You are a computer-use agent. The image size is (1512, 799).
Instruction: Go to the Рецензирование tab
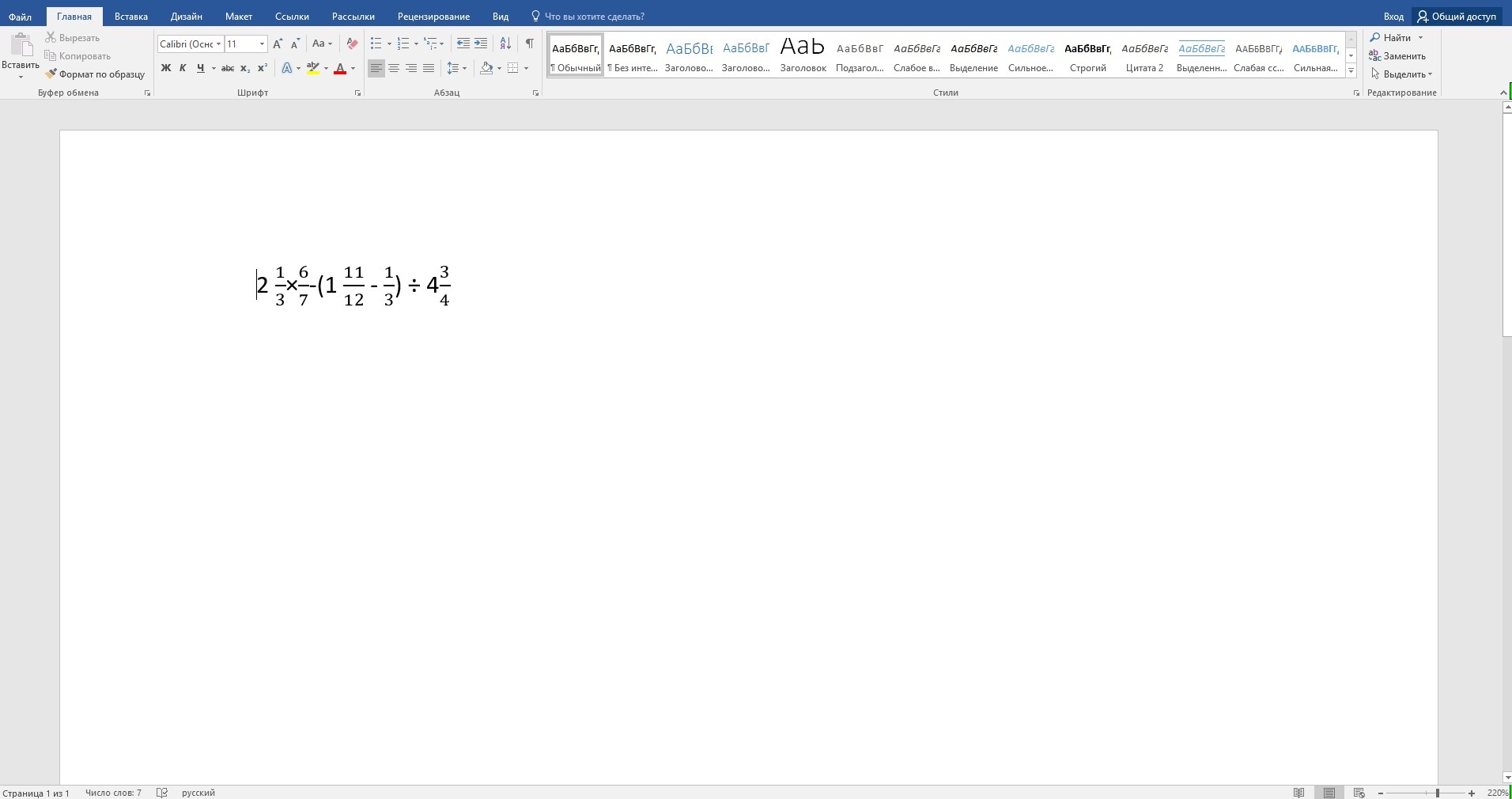click(433, 16)
